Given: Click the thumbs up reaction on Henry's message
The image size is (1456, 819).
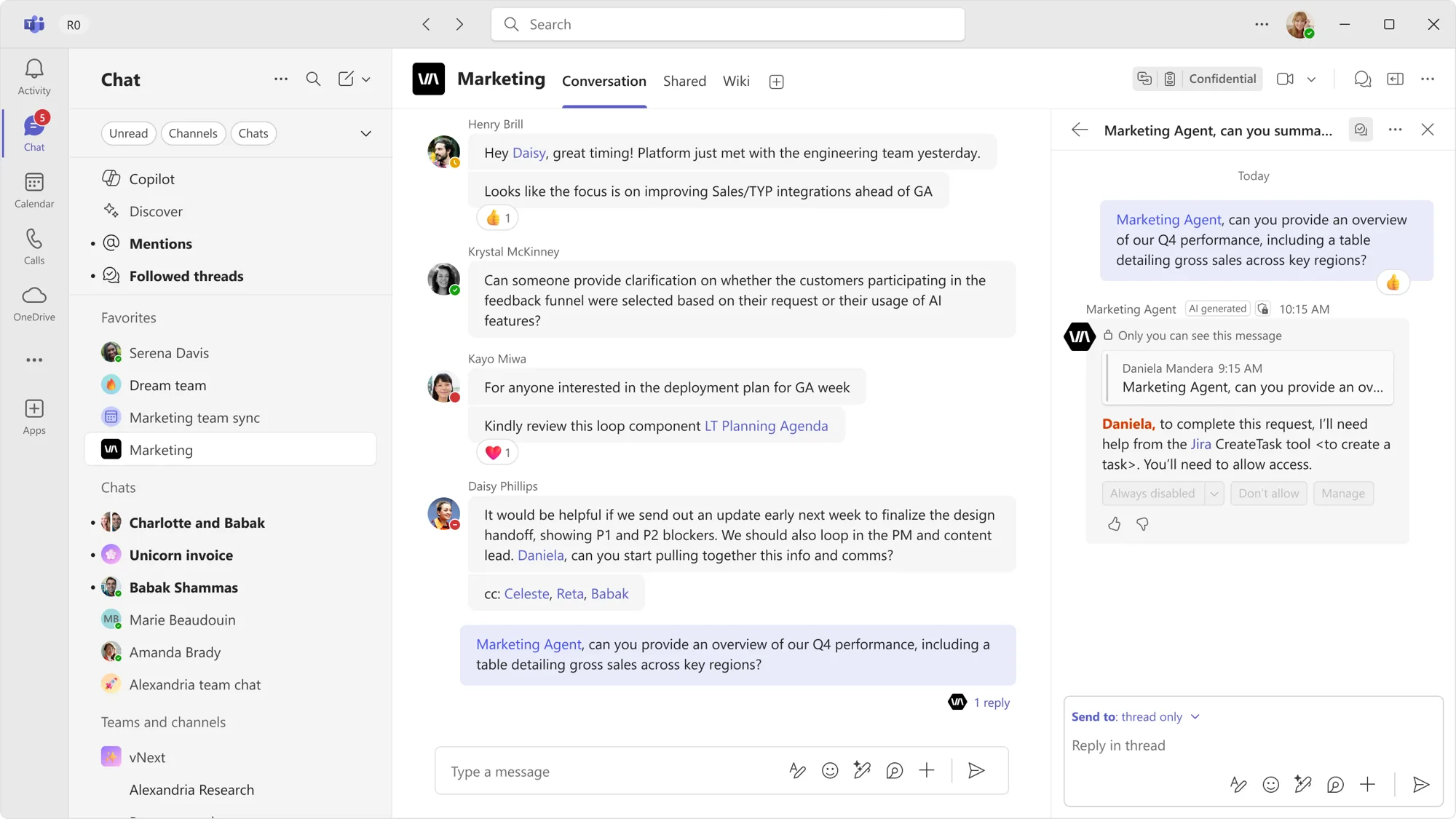Looking at the screenshot, I should (x=498, y=218).
